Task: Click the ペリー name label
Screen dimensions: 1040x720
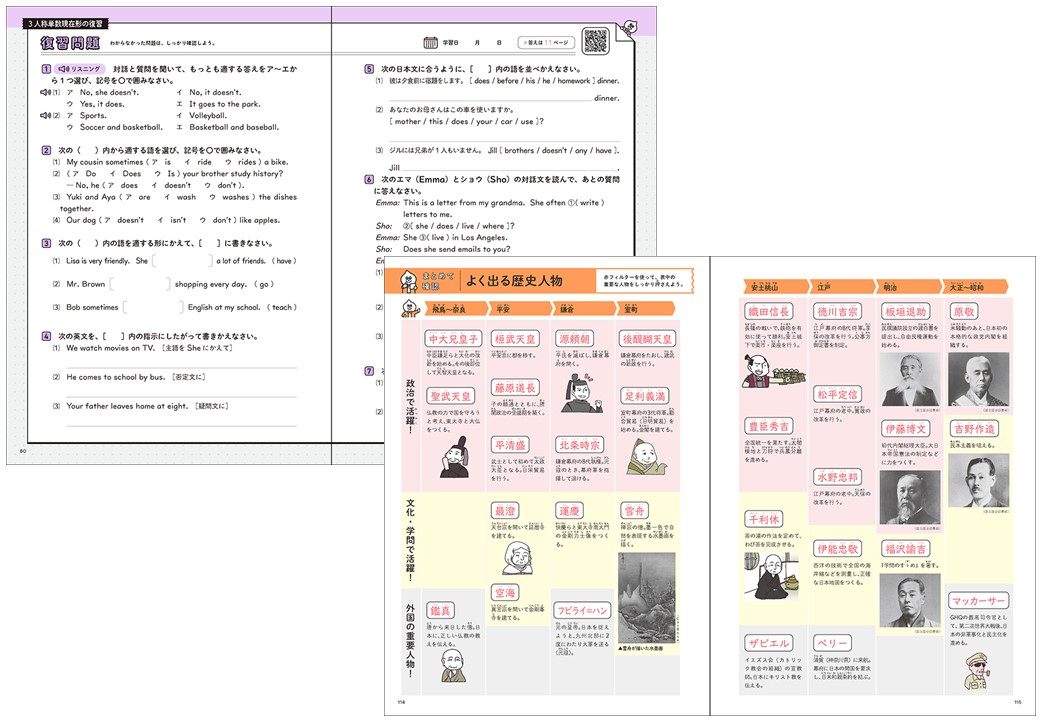Action: point(832,643)
